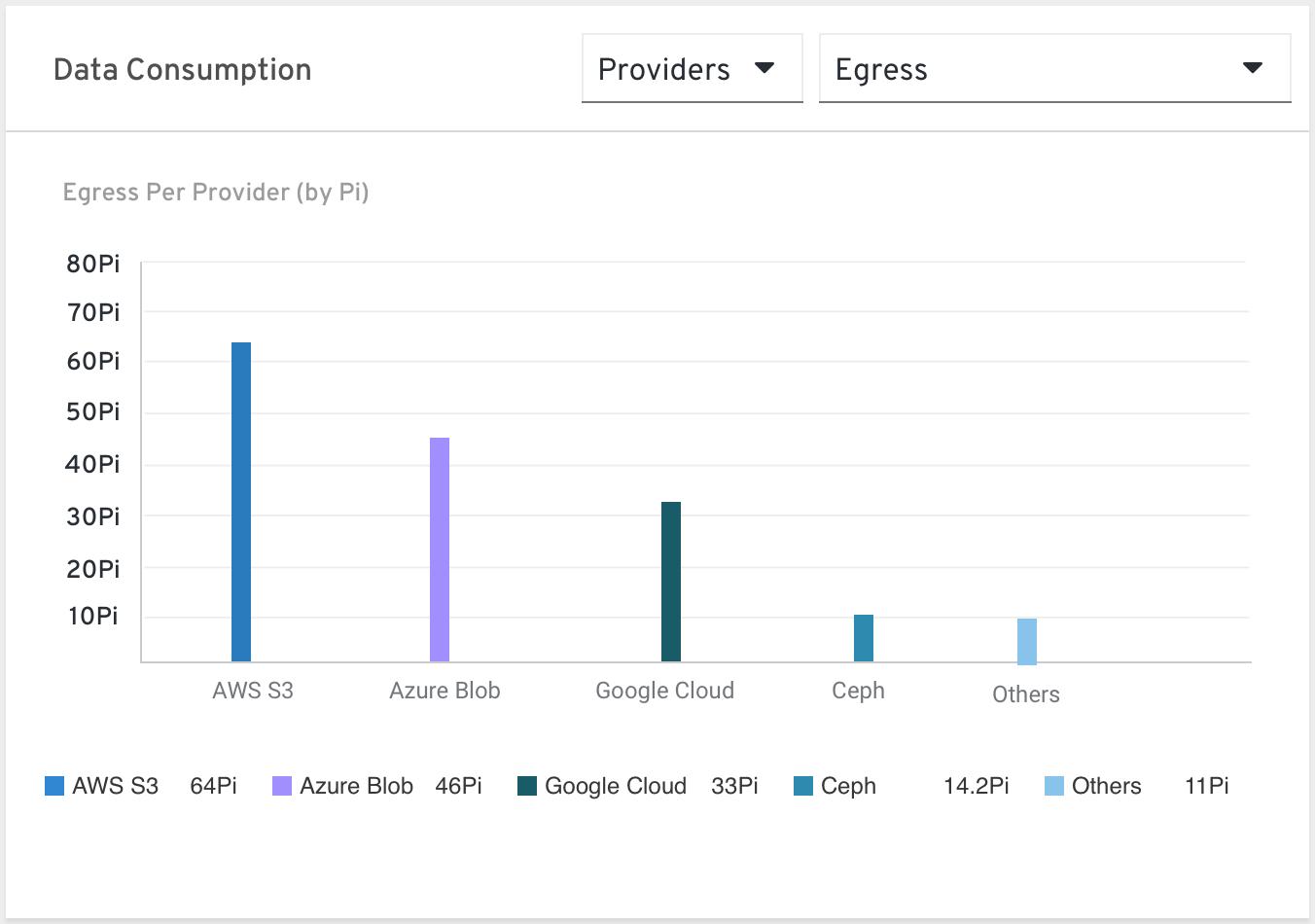The width and height of the screenshot is (1315, 924).
Task: Click the 46Pi legend value
Action: [x=459, y=786]
